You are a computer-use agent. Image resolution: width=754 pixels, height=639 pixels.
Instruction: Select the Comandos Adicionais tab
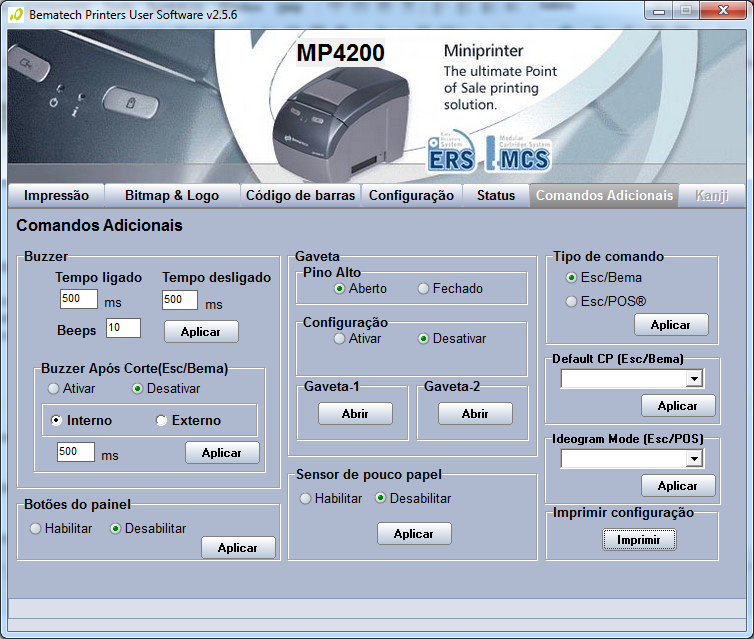(604, 195)
